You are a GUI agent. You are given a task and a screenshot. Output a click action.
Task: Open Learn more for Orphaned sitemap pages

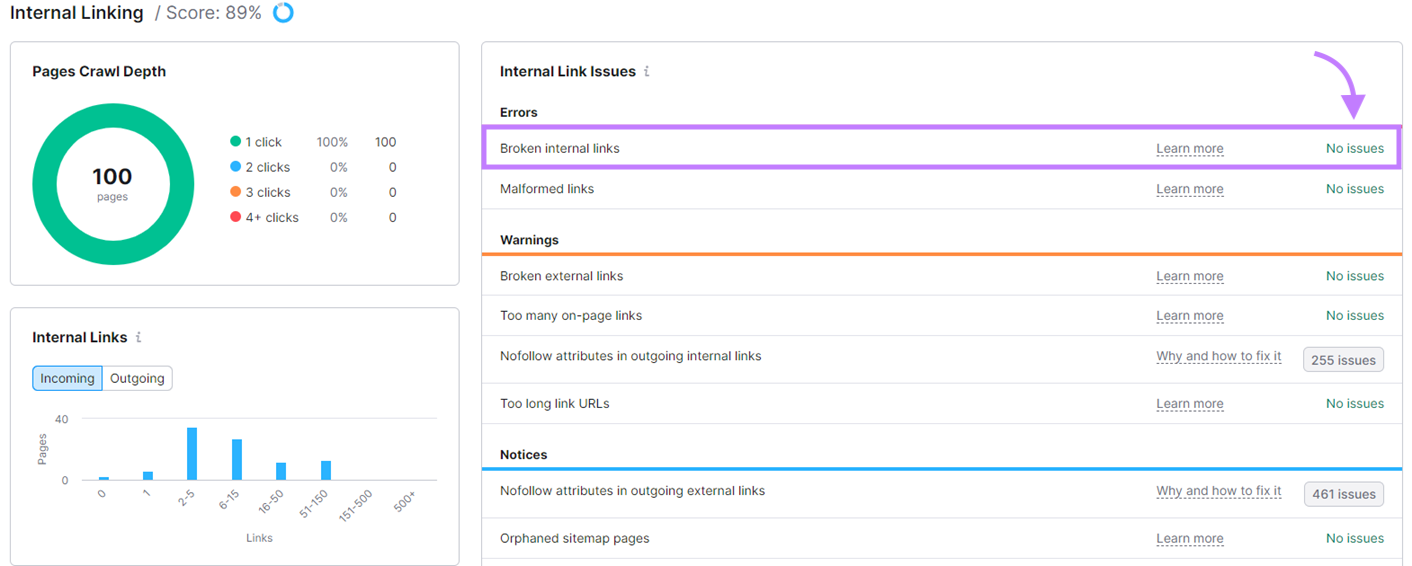tap(1189, 539)
